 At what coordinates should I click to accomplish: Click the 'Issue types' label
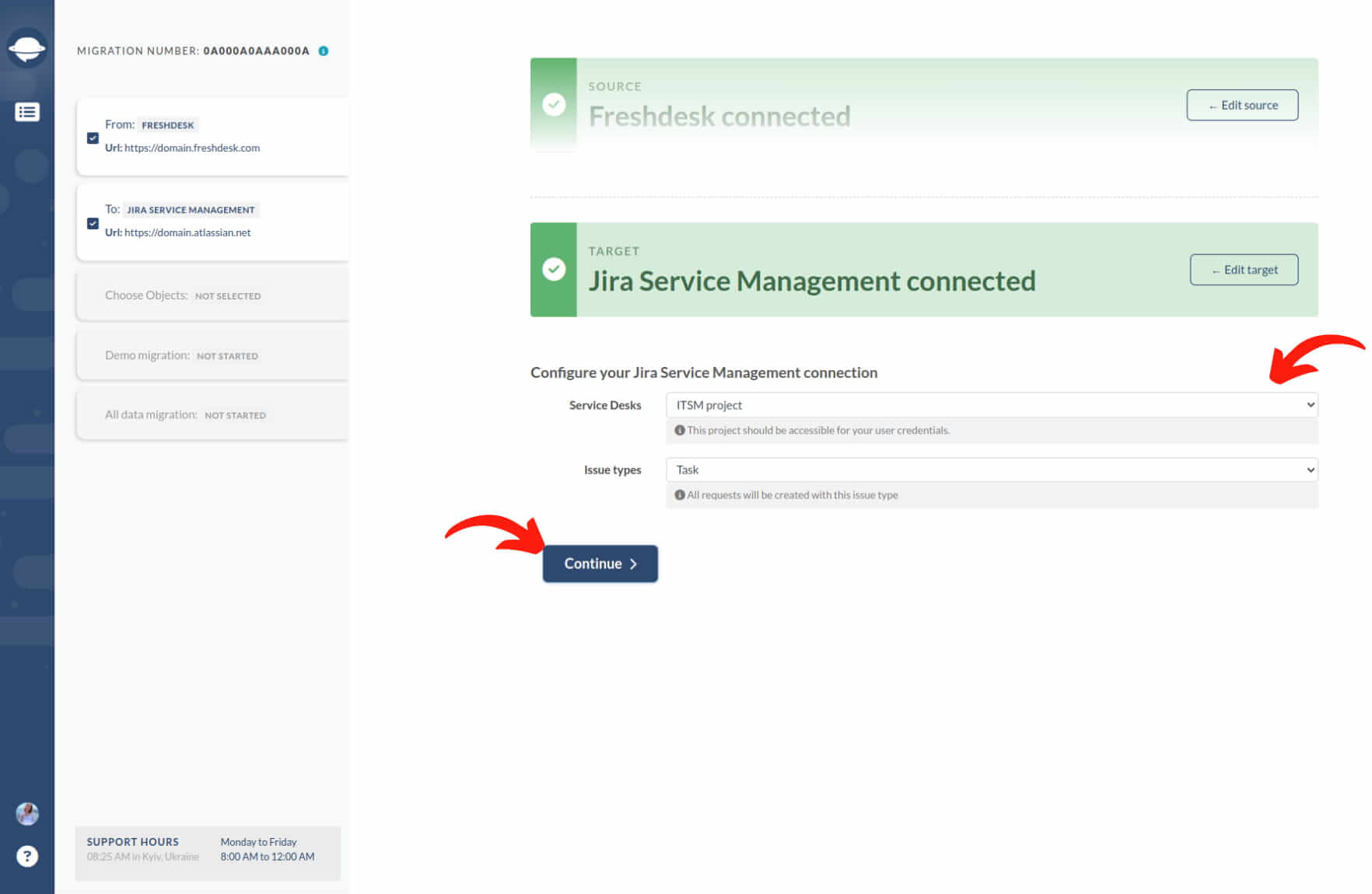[x=612, y=470]
